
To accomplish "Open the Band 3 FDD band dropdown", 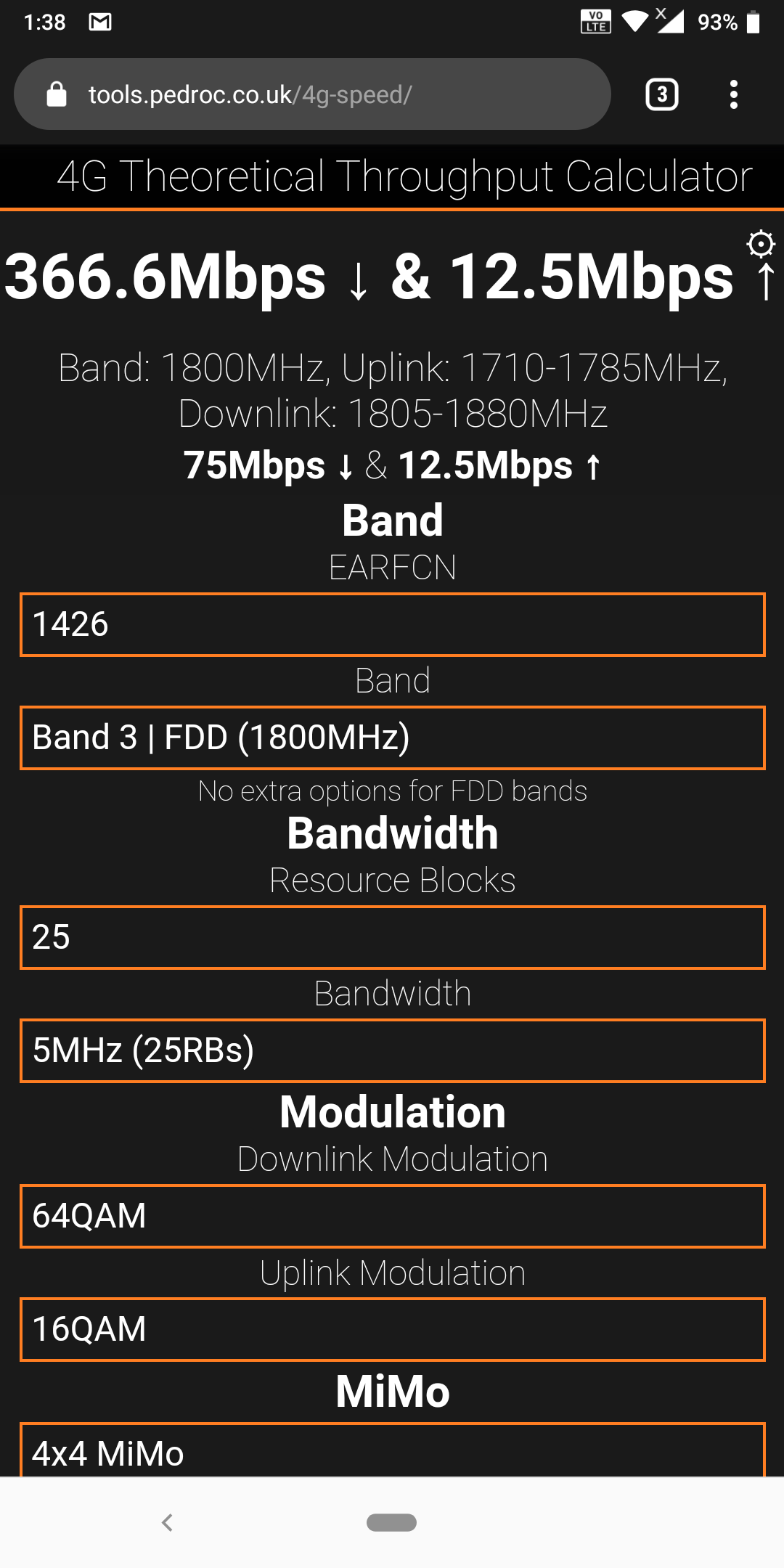I will pyautogui.click(x=392, y=738).
